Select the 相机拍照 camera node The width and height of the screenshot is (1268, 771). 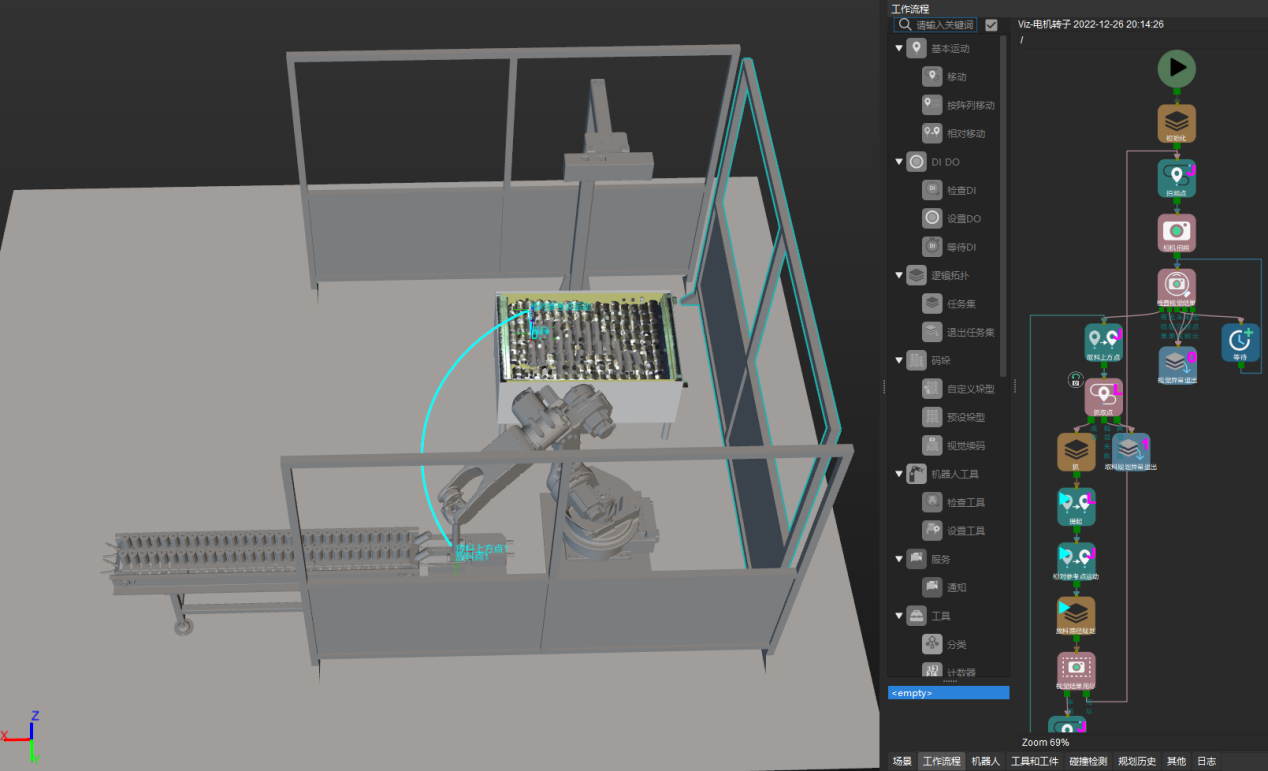[x=1177, y=231]
